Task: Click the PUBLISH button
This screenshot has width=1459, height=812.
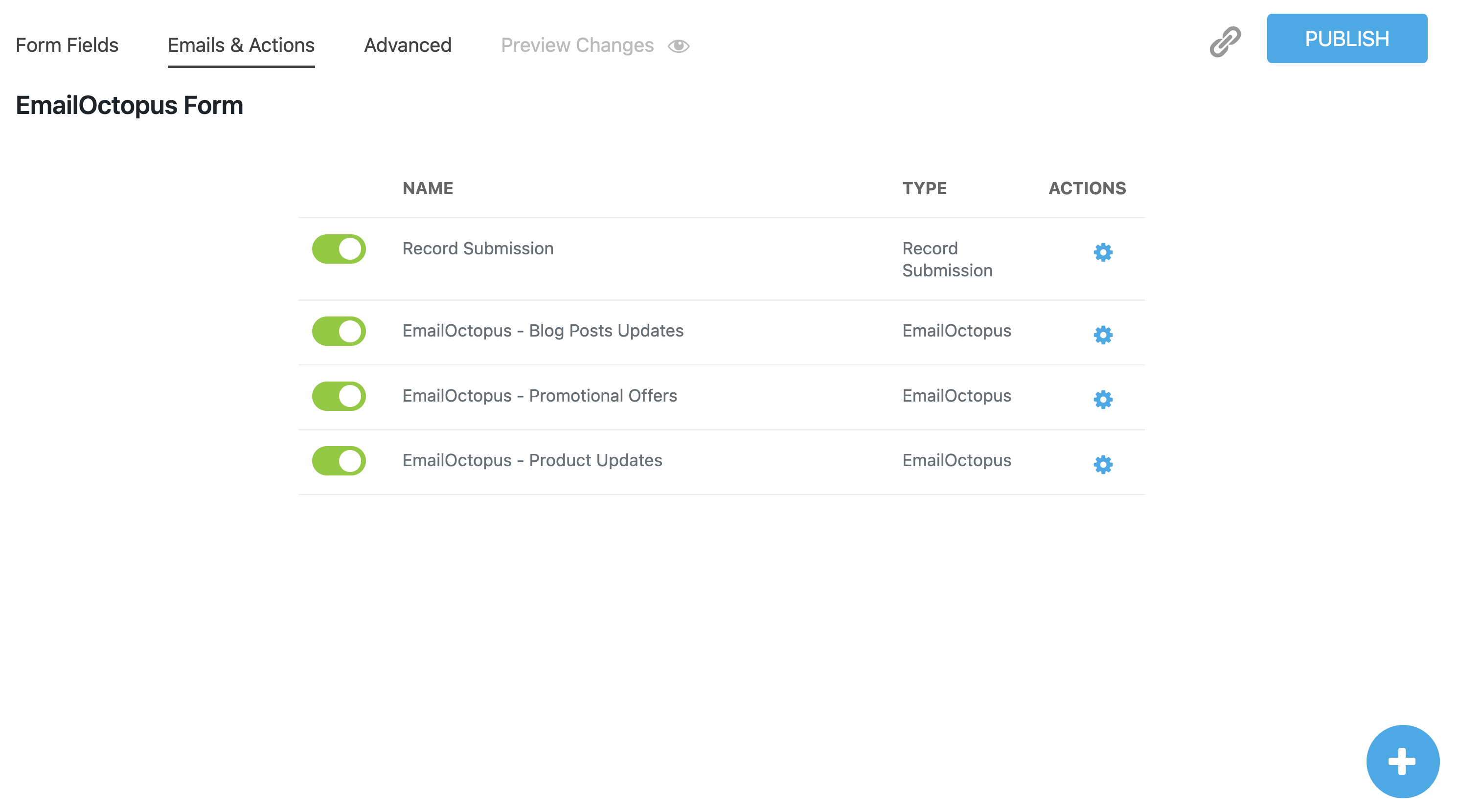Action: [x=1347, y=39]
